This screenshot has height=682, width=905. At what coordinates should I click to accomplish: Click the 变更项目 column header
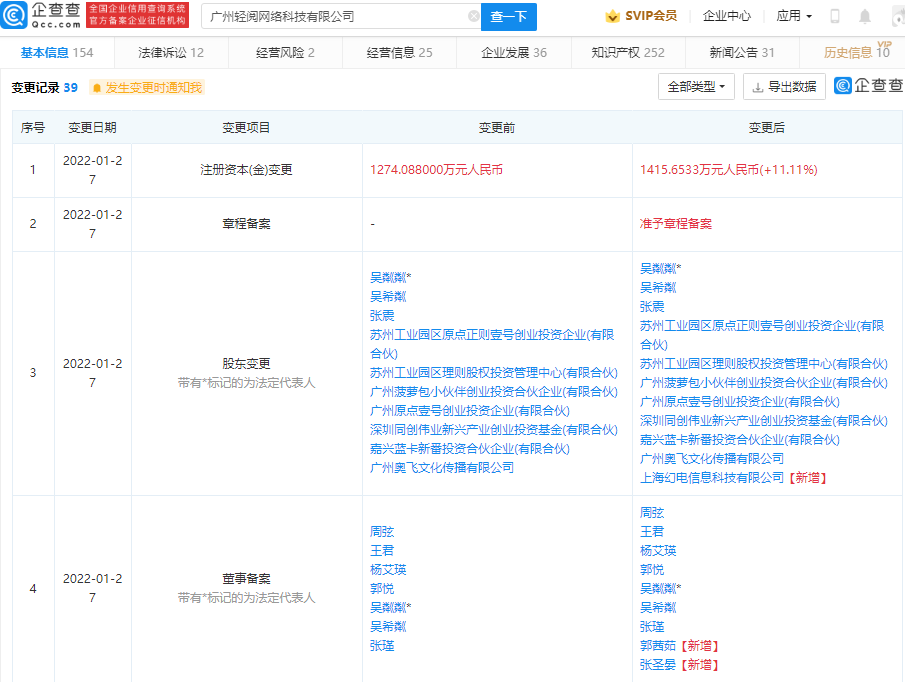[246, 128]
